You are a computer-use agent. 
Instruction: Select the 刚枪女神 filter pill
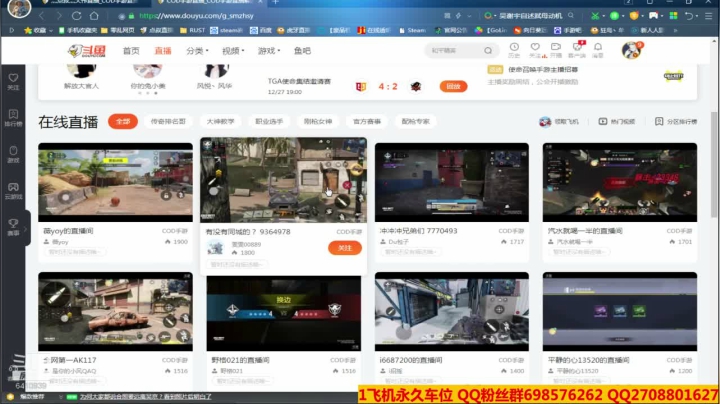pos(318,121)
